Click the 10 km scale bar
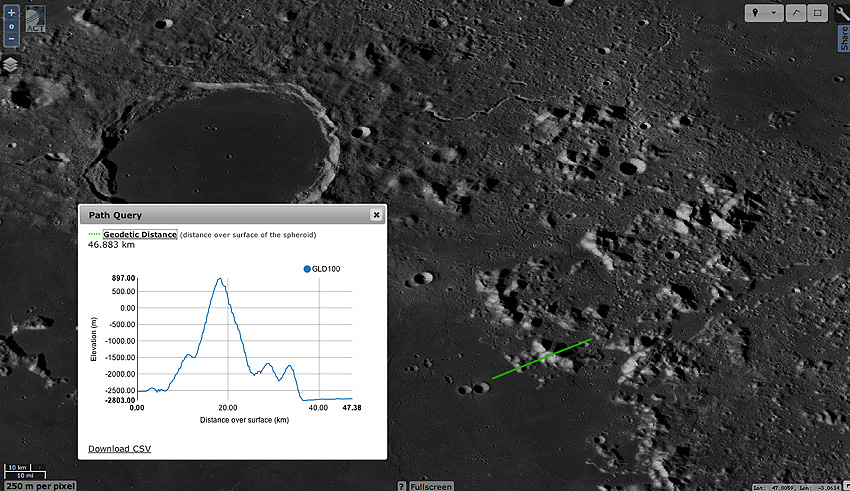Screen dimensions: 850x491 click(x=17, y=467)
